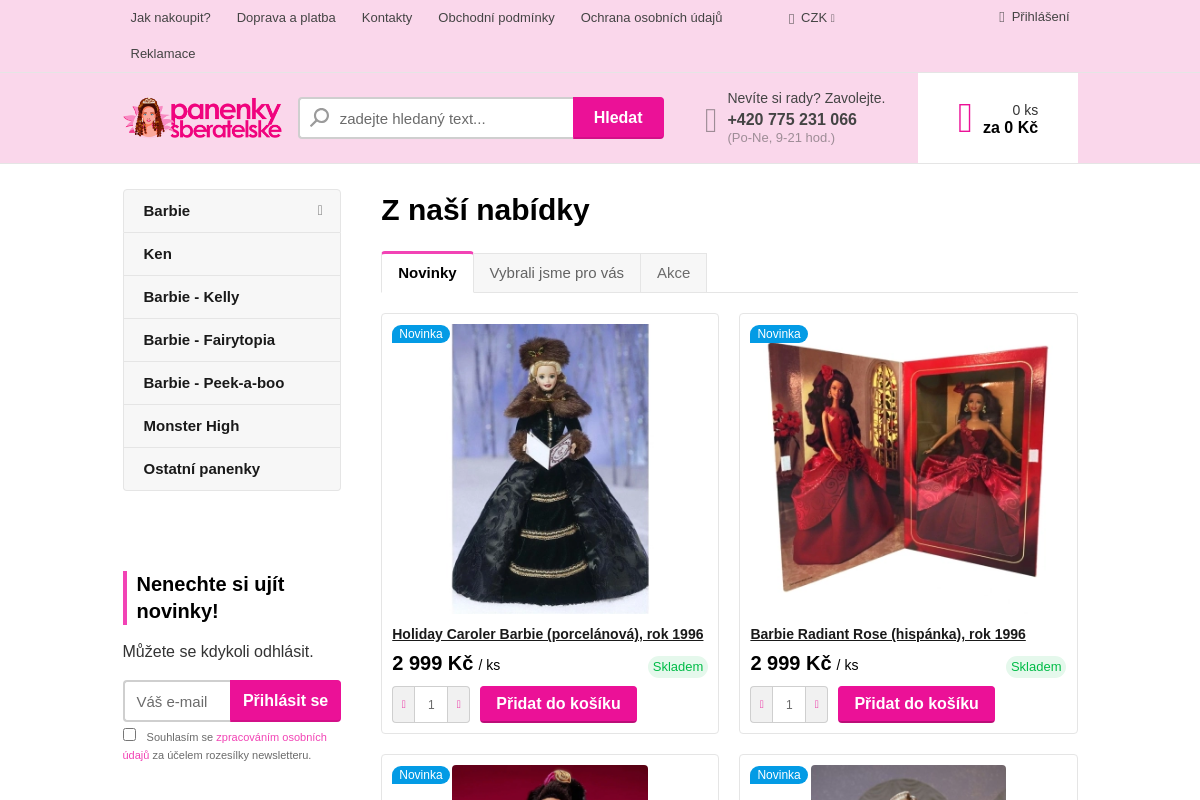Click the Přihlášení user login icon
The height and width of the screenshot is (800, 1200).
coord(1002,17)
